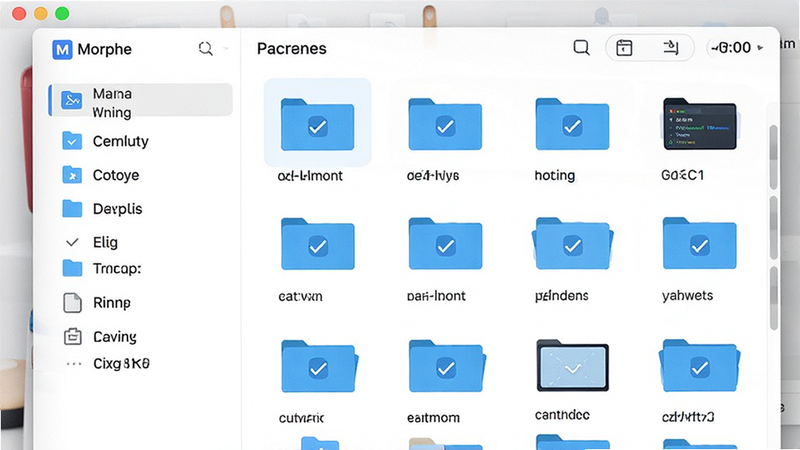Select the oe4-hlys folder

coord(445,124)
